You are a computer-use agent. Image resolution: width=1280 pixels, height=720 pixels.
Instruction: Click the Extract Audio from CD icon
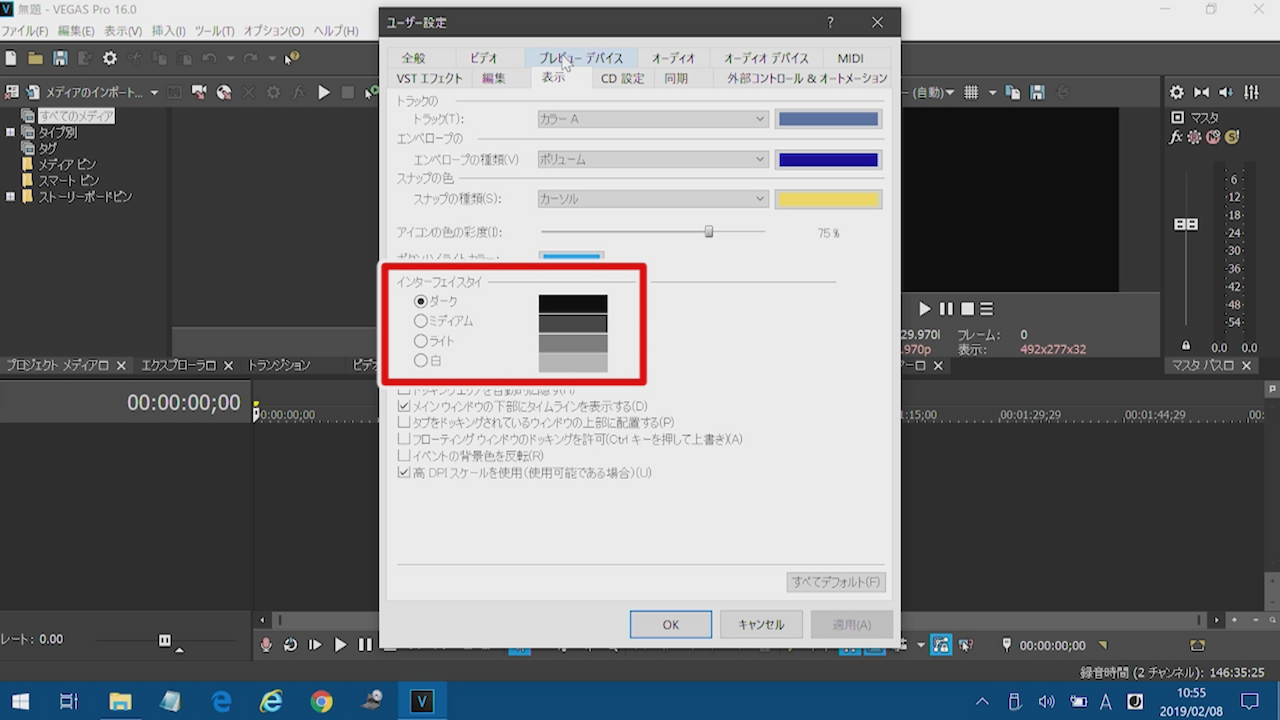point(224,92)
